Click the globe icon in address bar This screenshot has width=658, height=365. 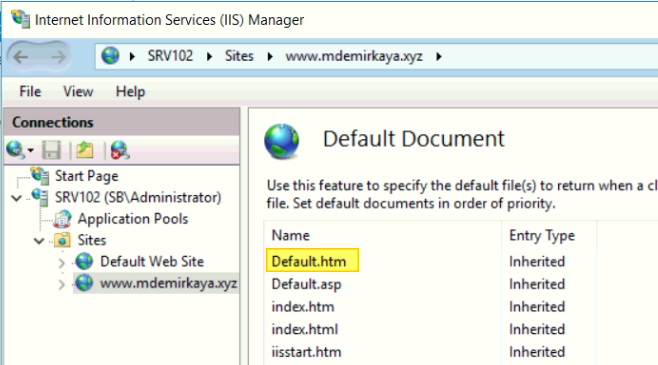[110, 56]
